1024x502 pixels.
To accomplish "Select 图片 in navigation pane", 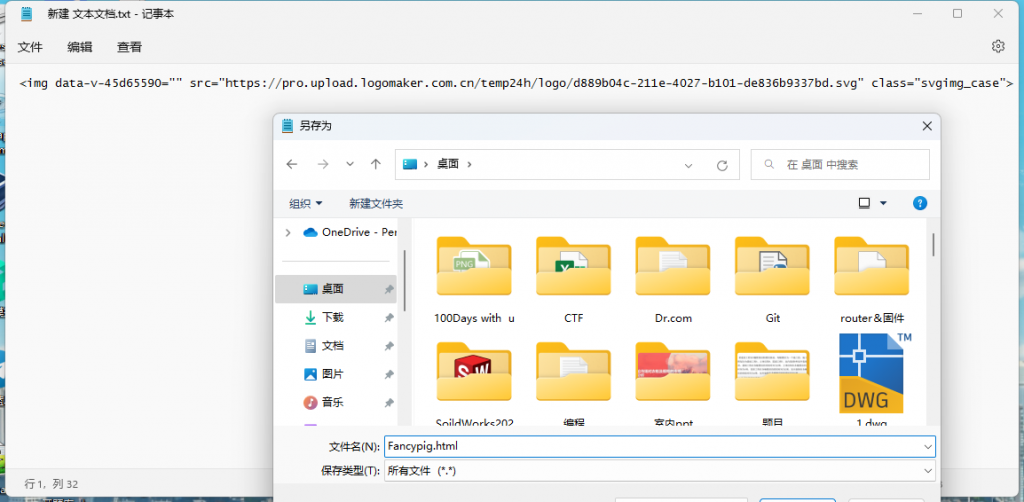I will pyautogui.click(x=324, y=374).
